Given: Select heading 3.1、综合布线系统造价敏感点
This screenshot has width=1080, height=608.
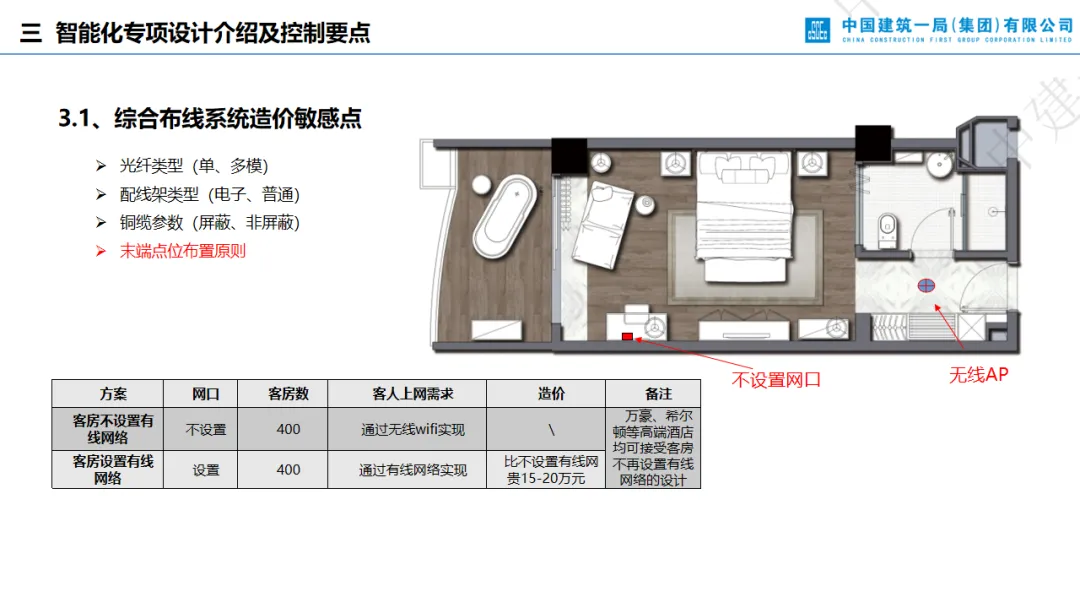Looking at the screenshot, I should pos(210,118).
